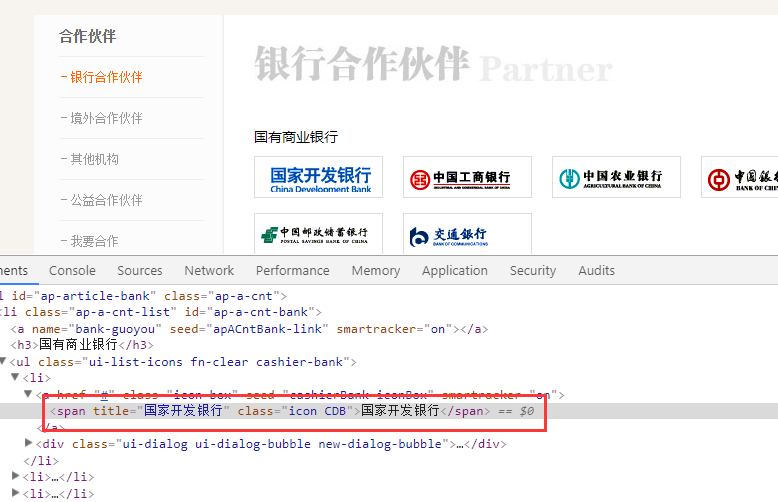This screenshot has height=502, width=778.
Task: Switch to the Network tab
Action: (x=209, y=270)
